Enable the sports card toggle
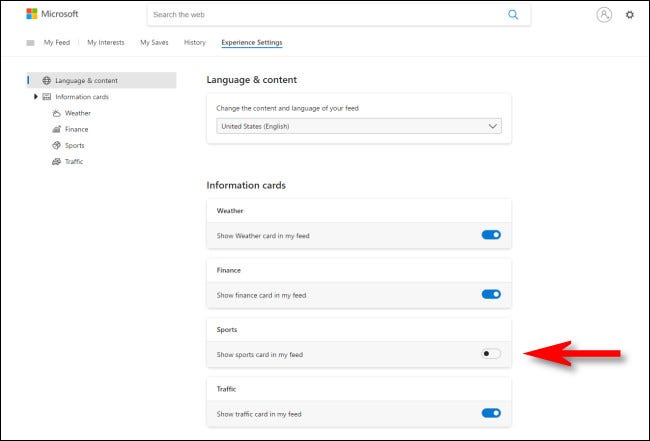 click(490, 353)
